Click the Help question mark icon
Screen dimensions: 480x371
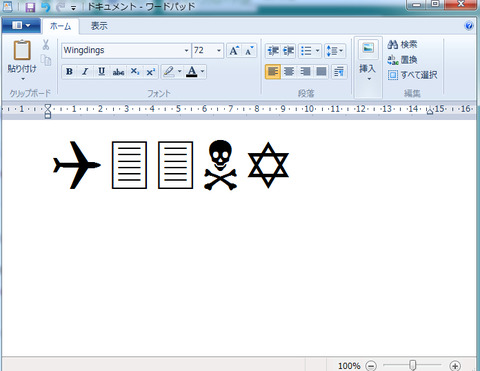click(x=469, y=26)
